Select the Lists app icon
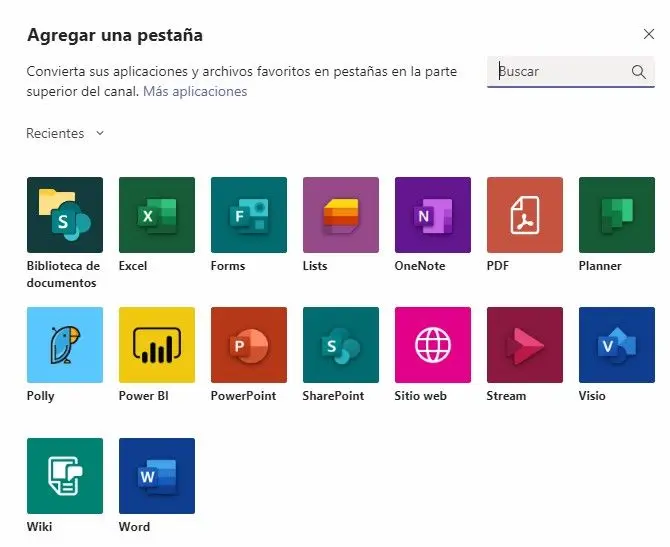 pos(340,215)
